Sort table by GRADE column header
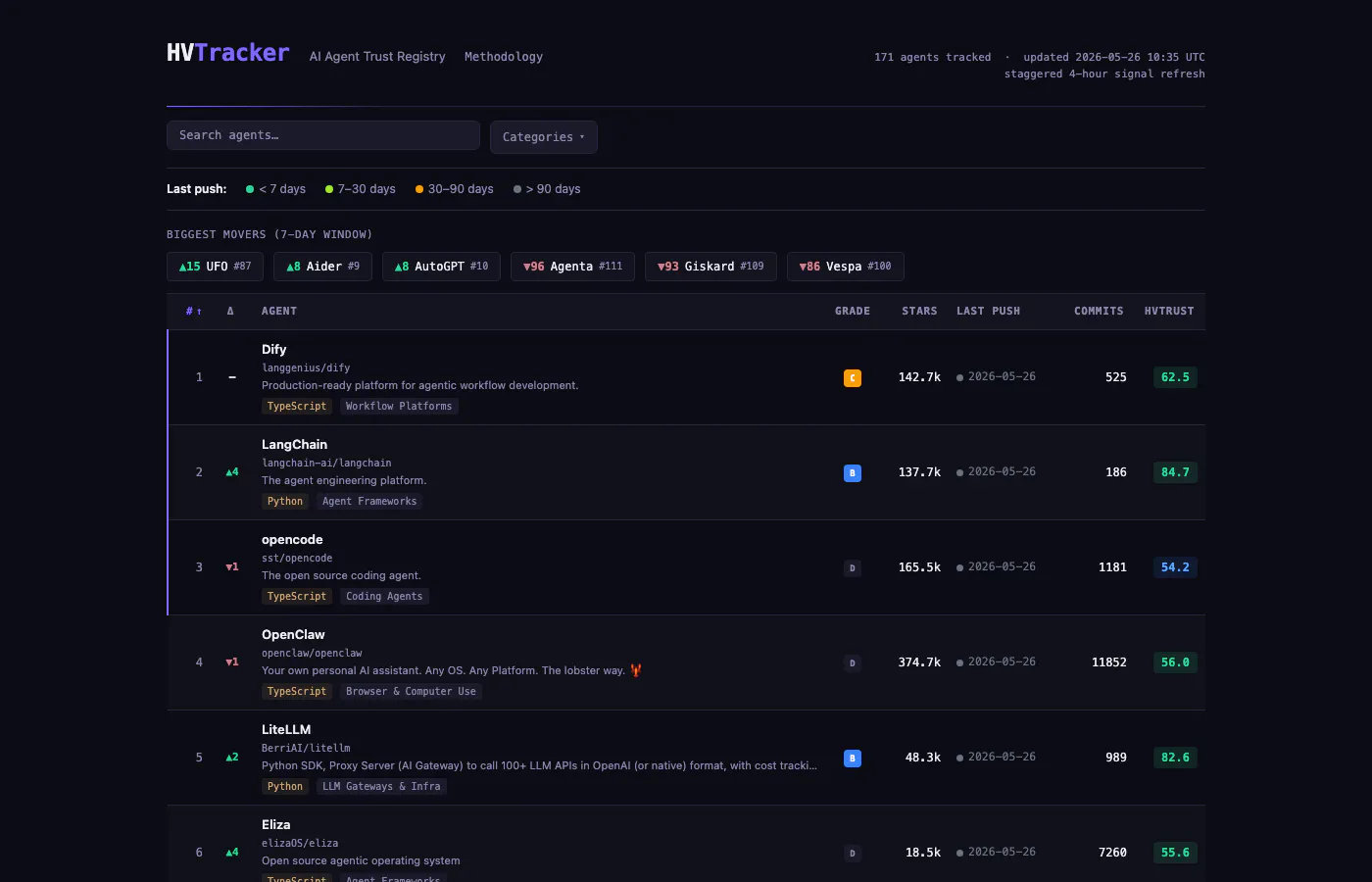 point(853,312)
